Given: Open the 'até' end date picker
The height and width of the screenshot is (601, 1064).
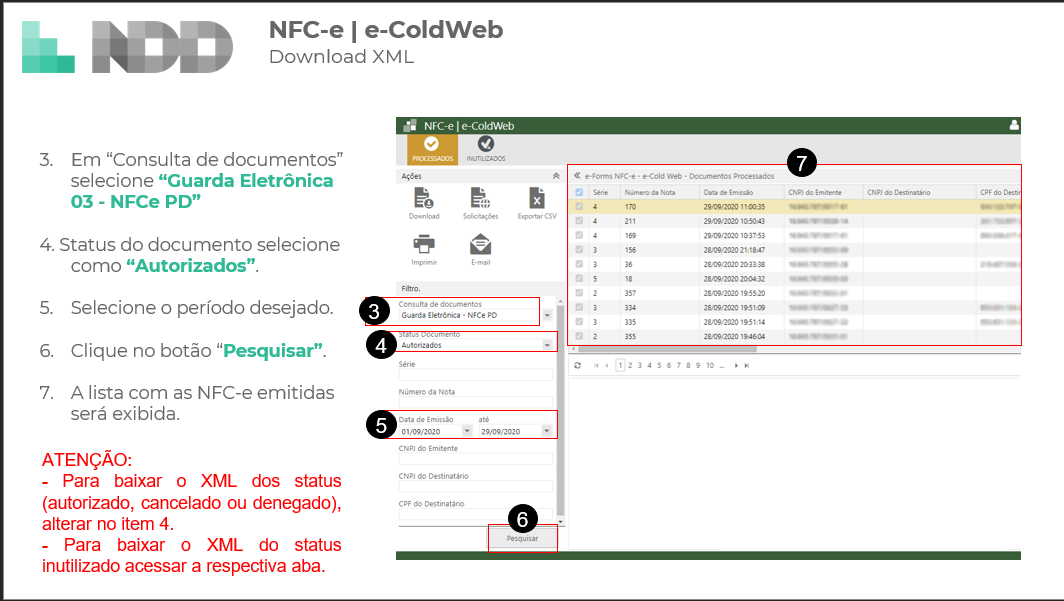Looking at the screenshot, I should (547, 431).
